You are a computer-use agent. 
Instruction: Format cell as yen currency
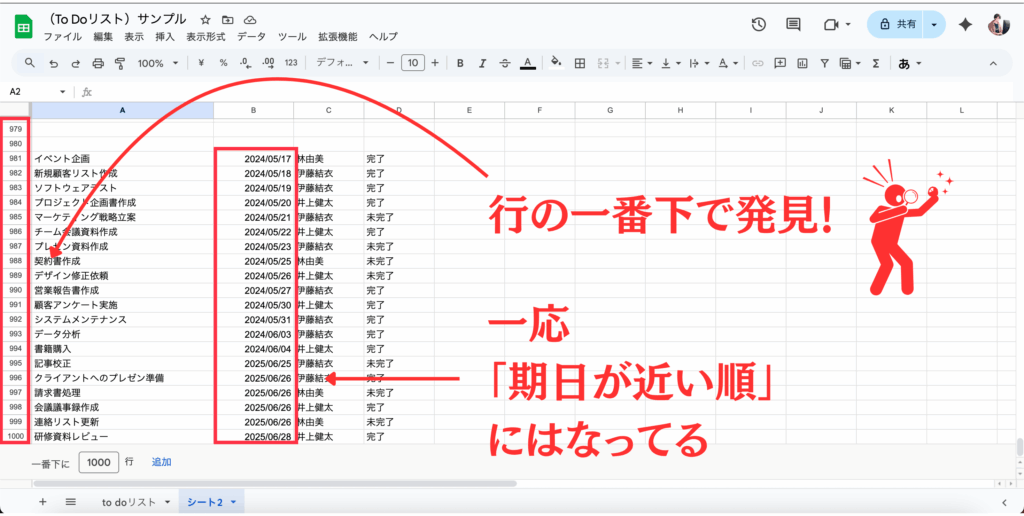pyautogui.click(x=201, y=63)
